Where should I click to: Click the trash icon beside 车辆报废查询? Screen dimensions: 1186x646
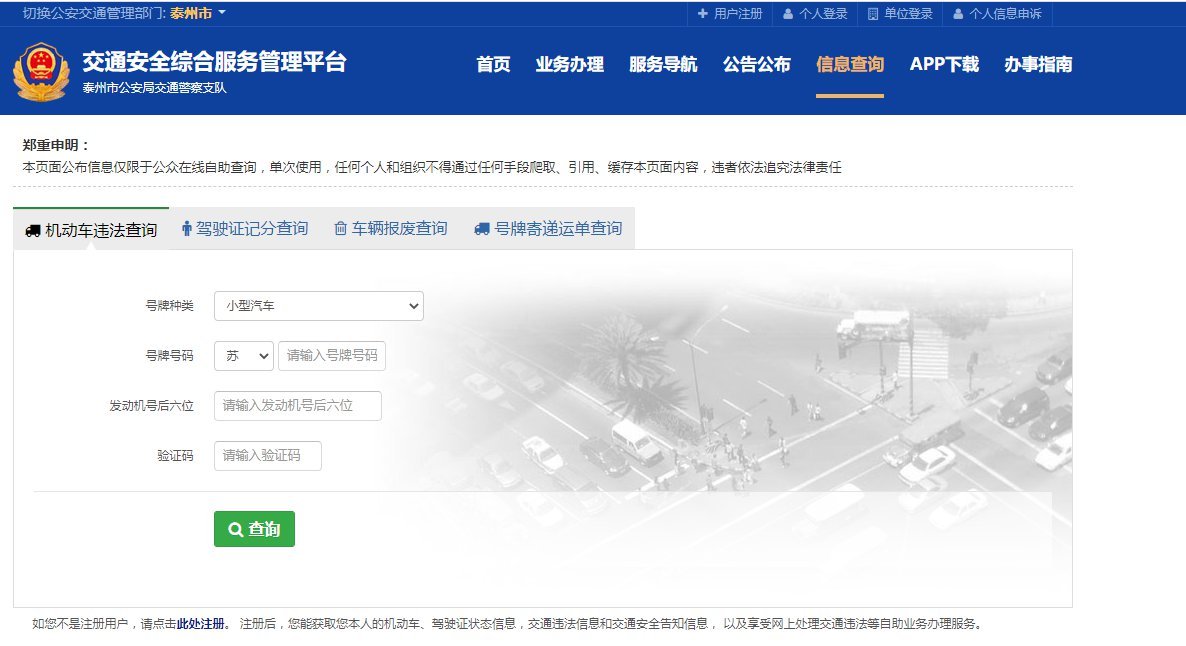pos(341,229)
